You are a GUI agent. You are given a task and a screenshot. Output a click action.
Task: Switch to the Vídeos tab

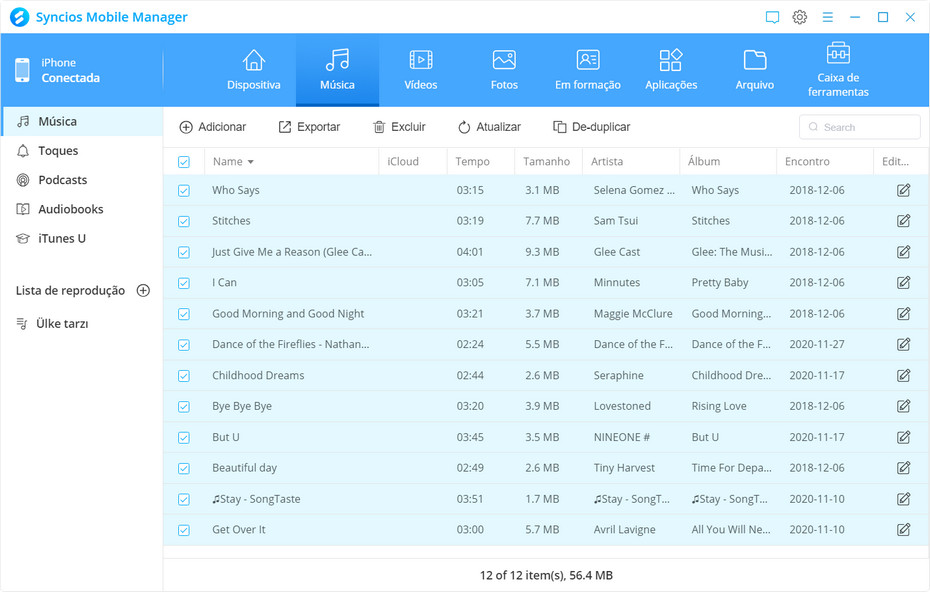click(x=421, y=70)
